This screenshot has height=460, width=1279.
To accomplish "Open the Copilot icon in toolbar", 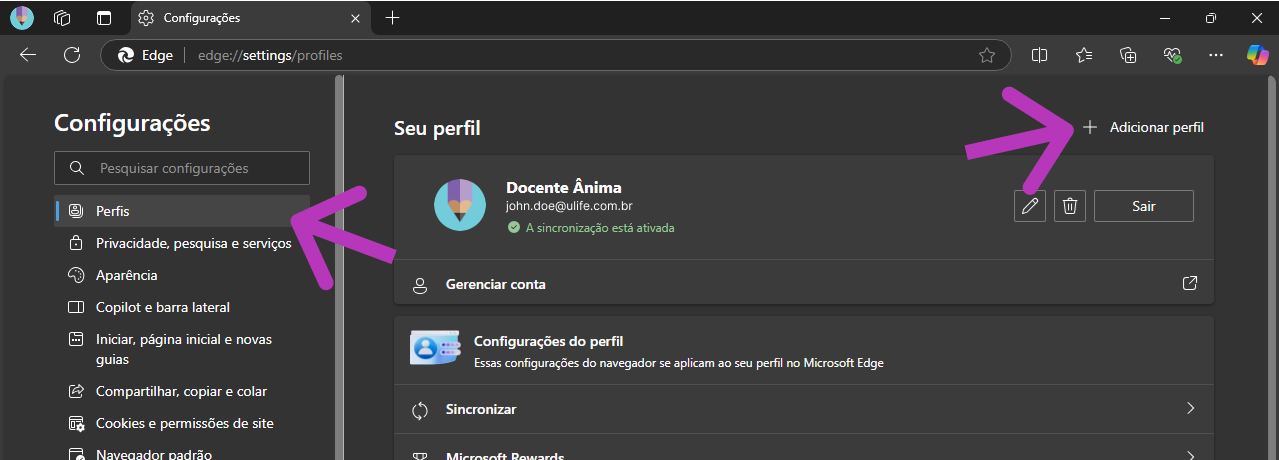I will (1257, 55).
